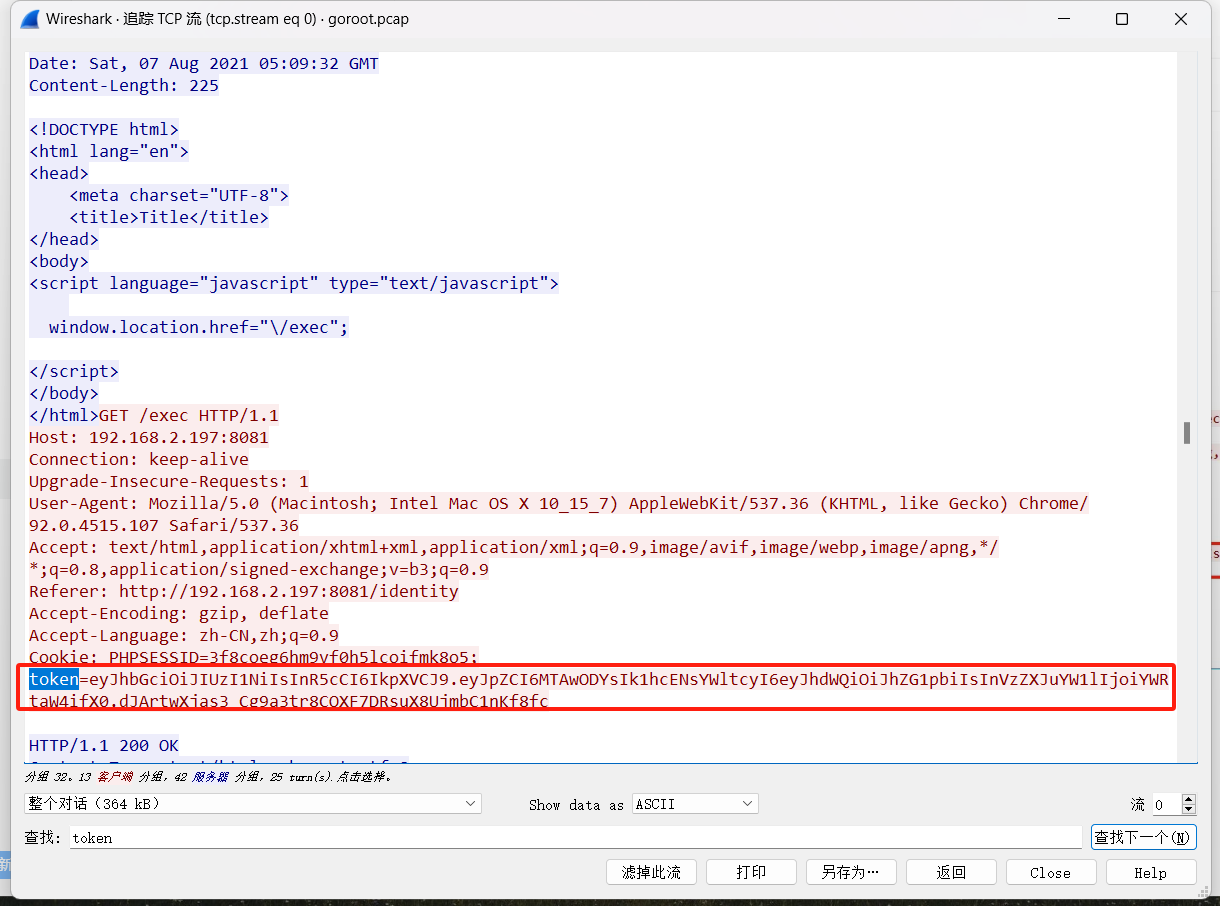Click the <!DOCTYPE html> line

(104, 129)
